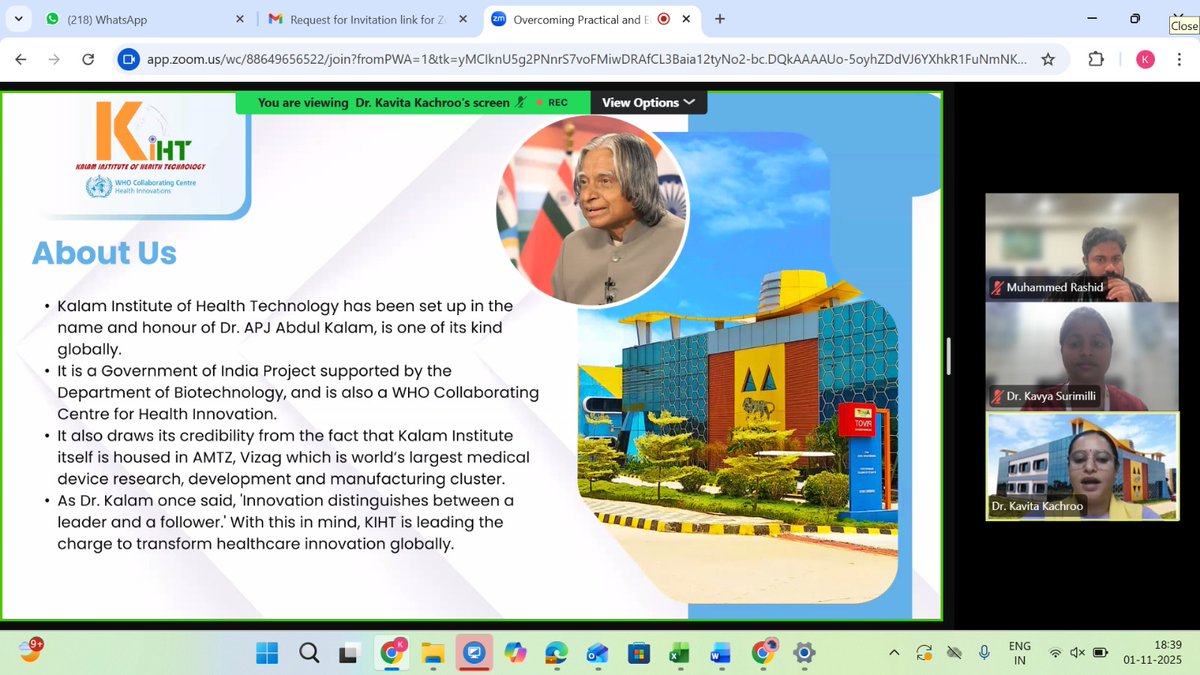Viewport: 1200px width, 675px height.
Task: Click the 'About Us' slide heading
Action: coord(104,253)
